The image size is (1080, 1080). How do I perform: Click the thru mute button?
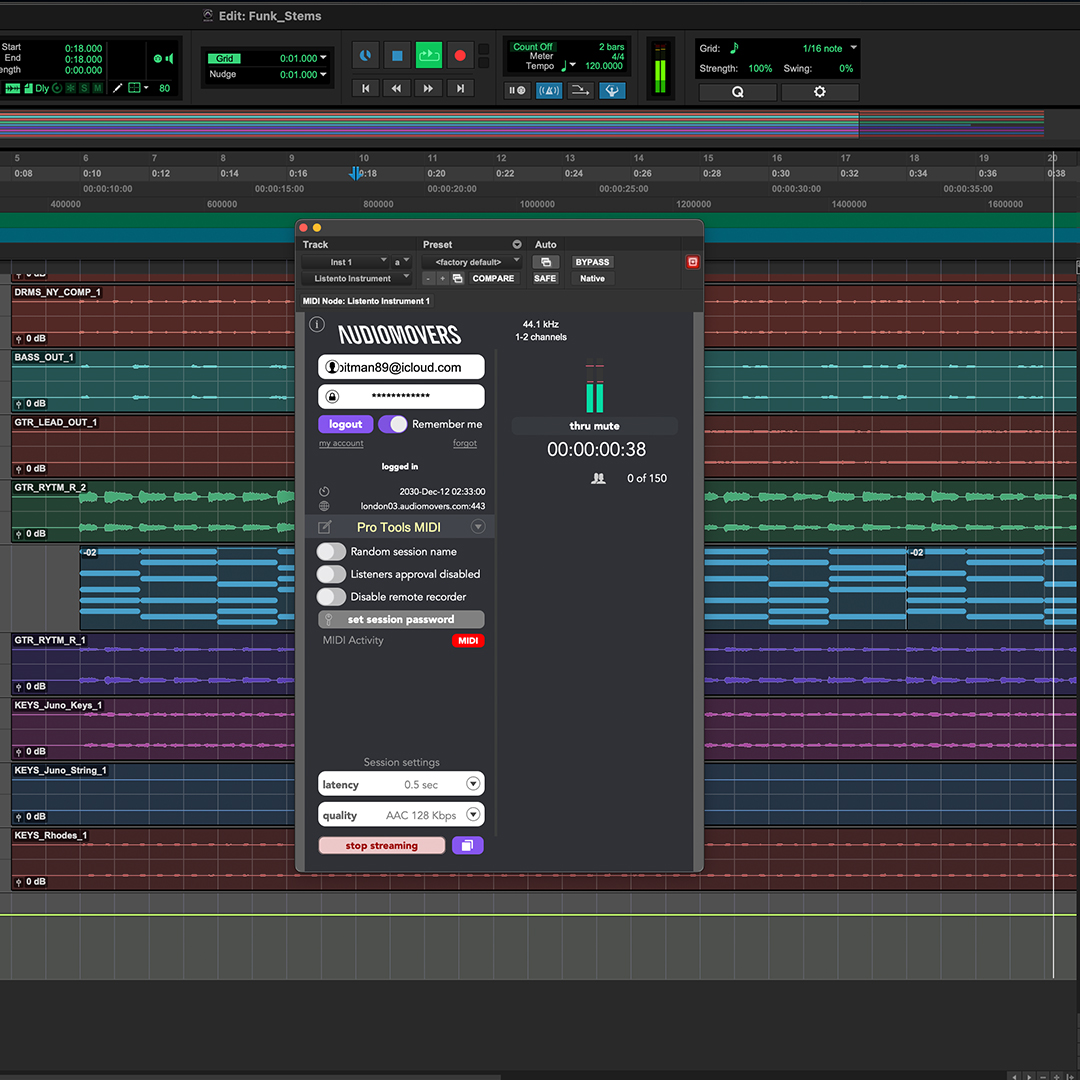[594, 426]
